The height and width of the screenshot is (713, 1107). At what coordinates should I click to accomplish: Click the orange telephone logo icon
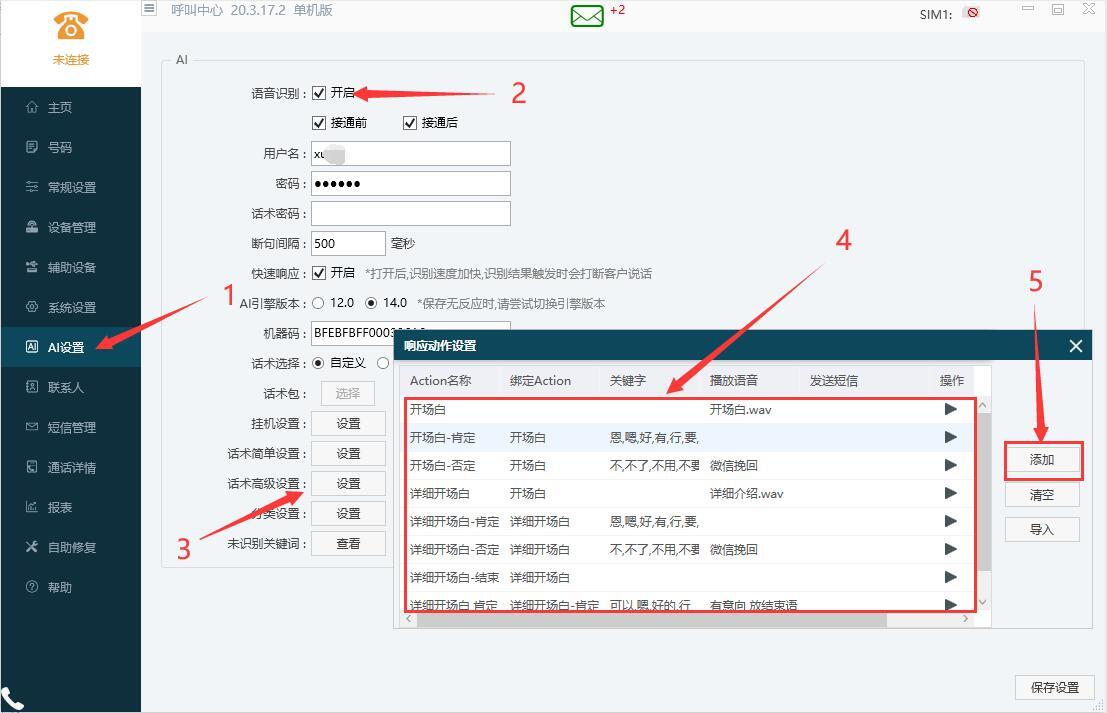point(71,26)
